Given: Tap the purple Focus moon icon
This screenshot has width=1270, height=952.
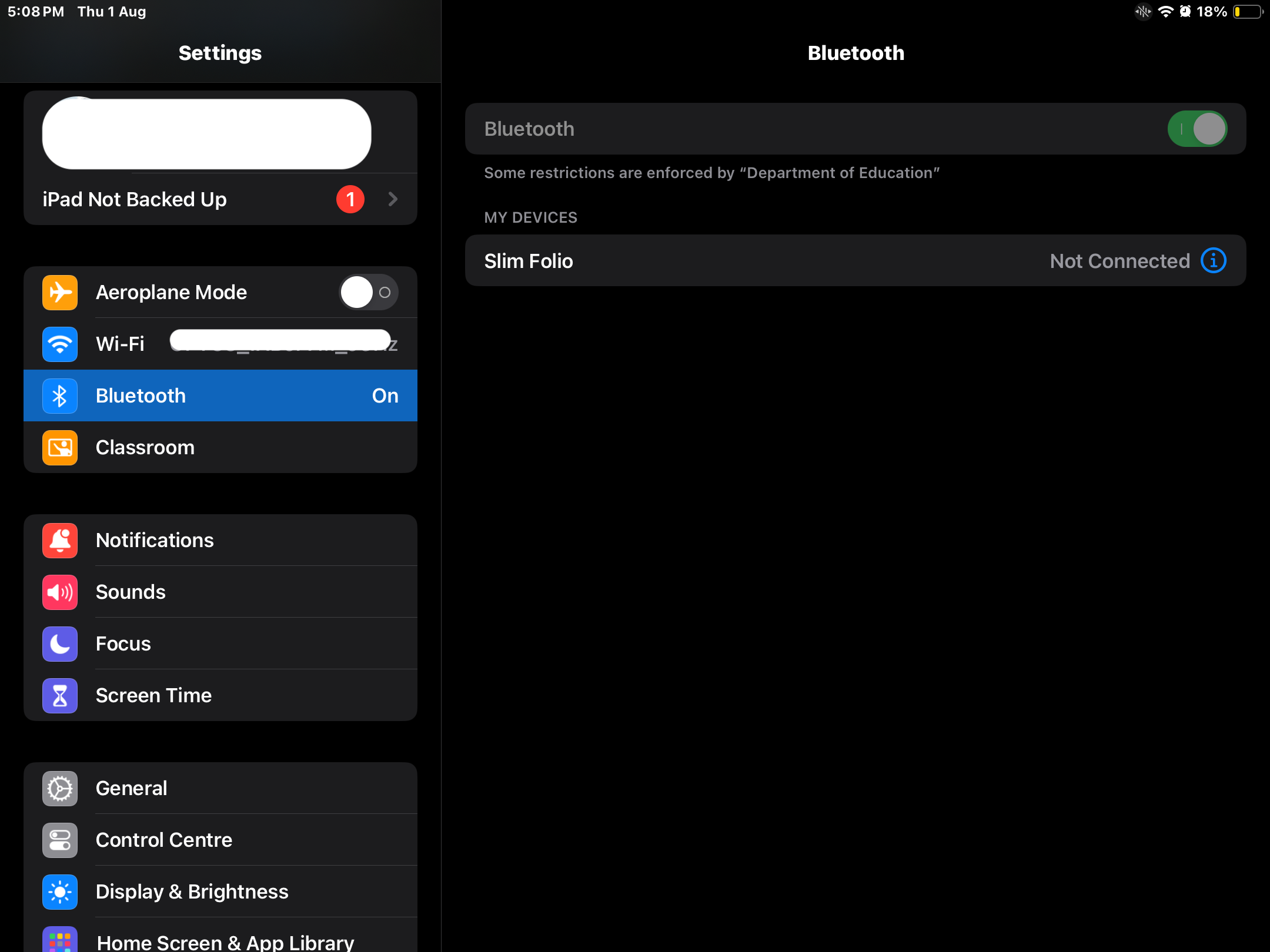Looking at the screenshot, I should (x=60, y=644).
